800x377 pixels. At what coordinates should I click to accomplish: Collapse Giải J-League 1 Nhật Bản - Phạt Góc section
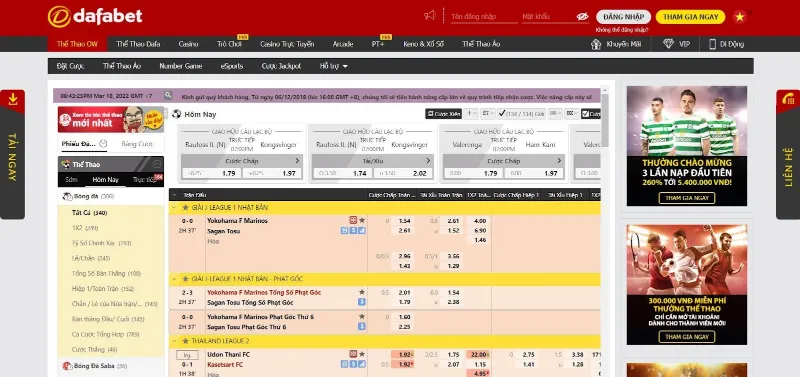point(174,279)
